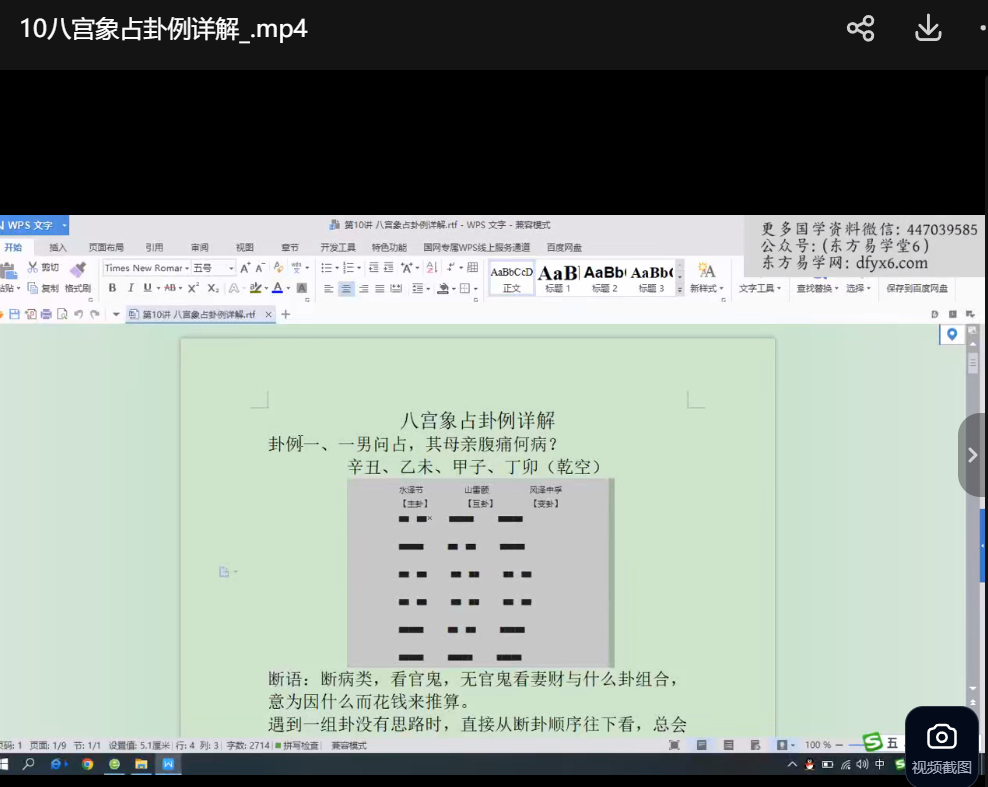Switch to the 插入 ribbon tab
The height and width of the screenshot is (787, 988).
pyautogui.click(x=58, y=247)
